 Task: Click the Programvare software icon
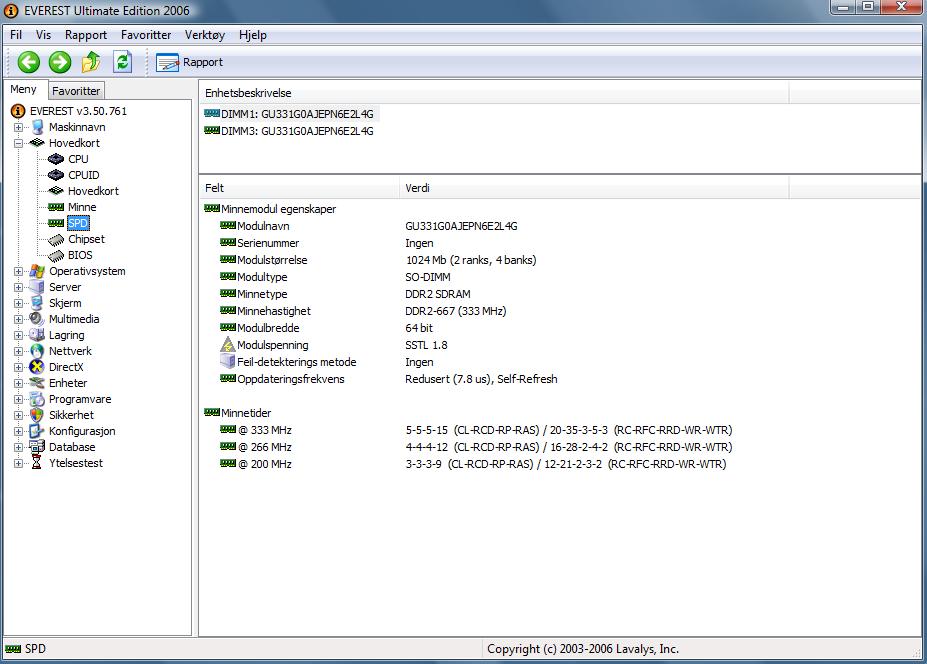37,399
